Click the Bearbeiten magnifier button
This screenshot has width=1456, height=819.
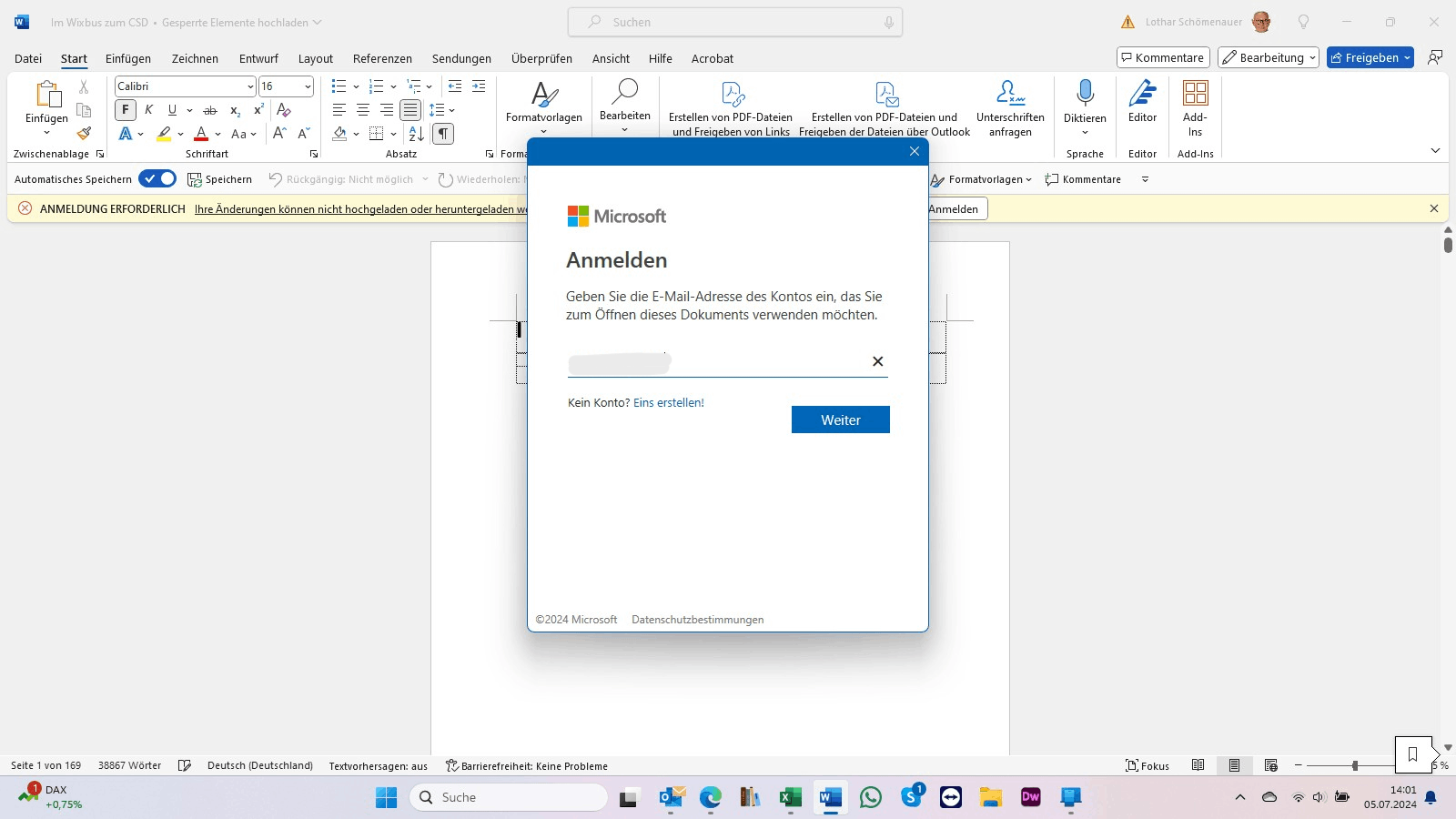pos(625,104)
